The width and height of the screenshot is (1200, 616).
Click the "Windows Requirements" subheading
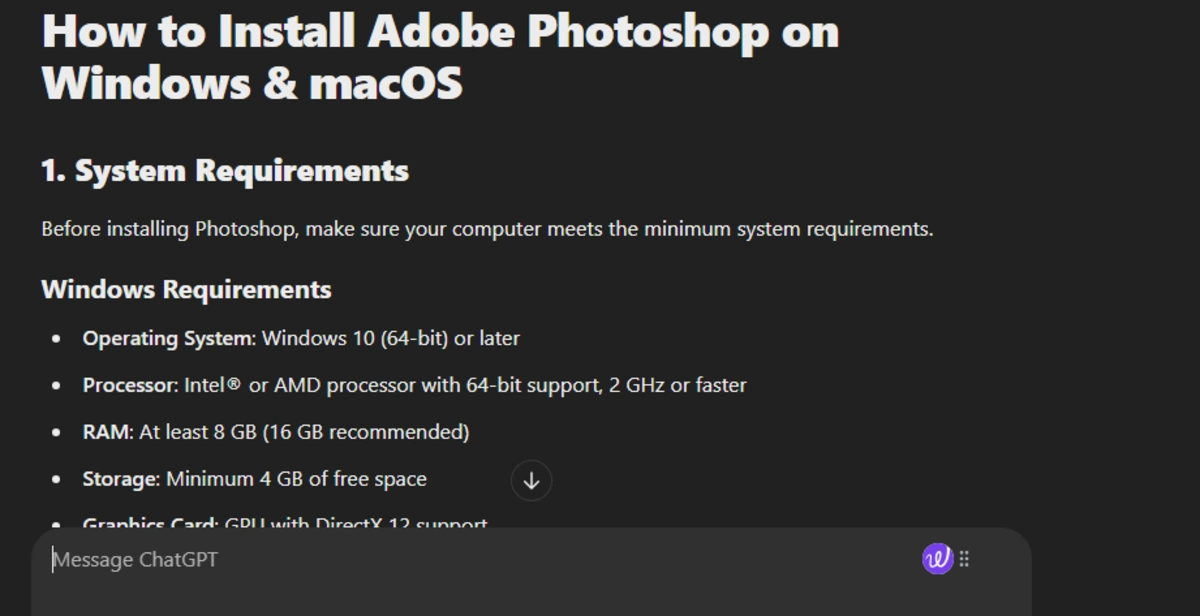click(x=186, y=290)
